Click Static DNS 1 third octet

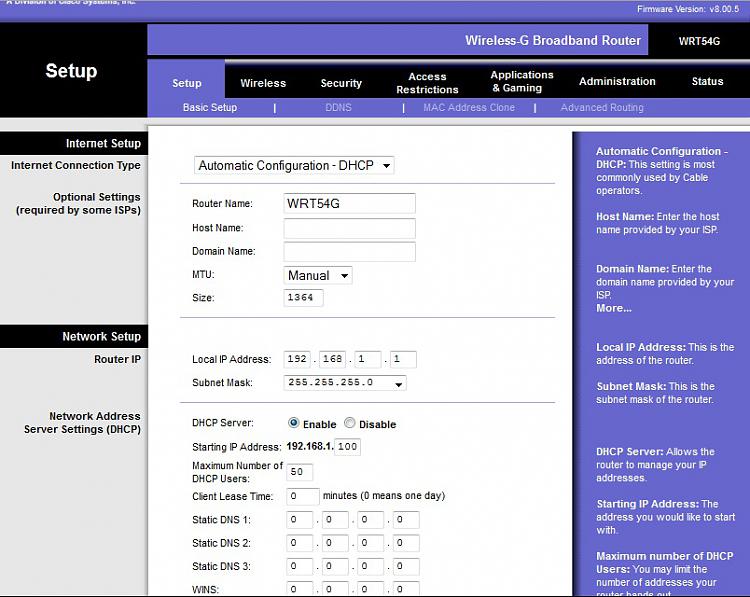tap(370, 520)
